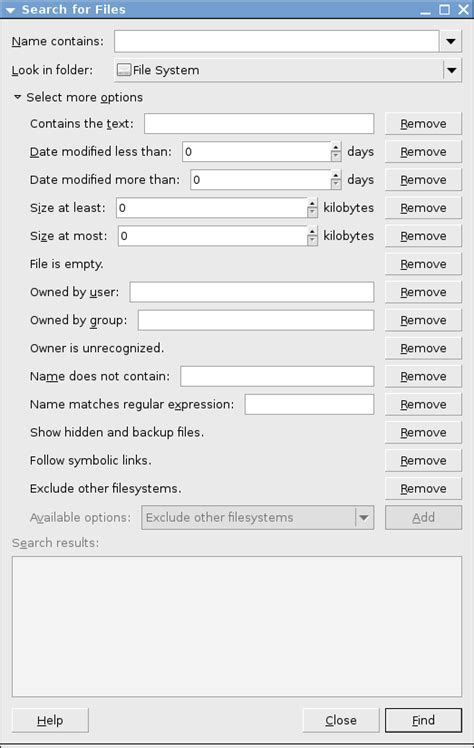Viewport: 474px width, 748px height.
Task: Remove the Contains the text option
Action: point(423,124)
